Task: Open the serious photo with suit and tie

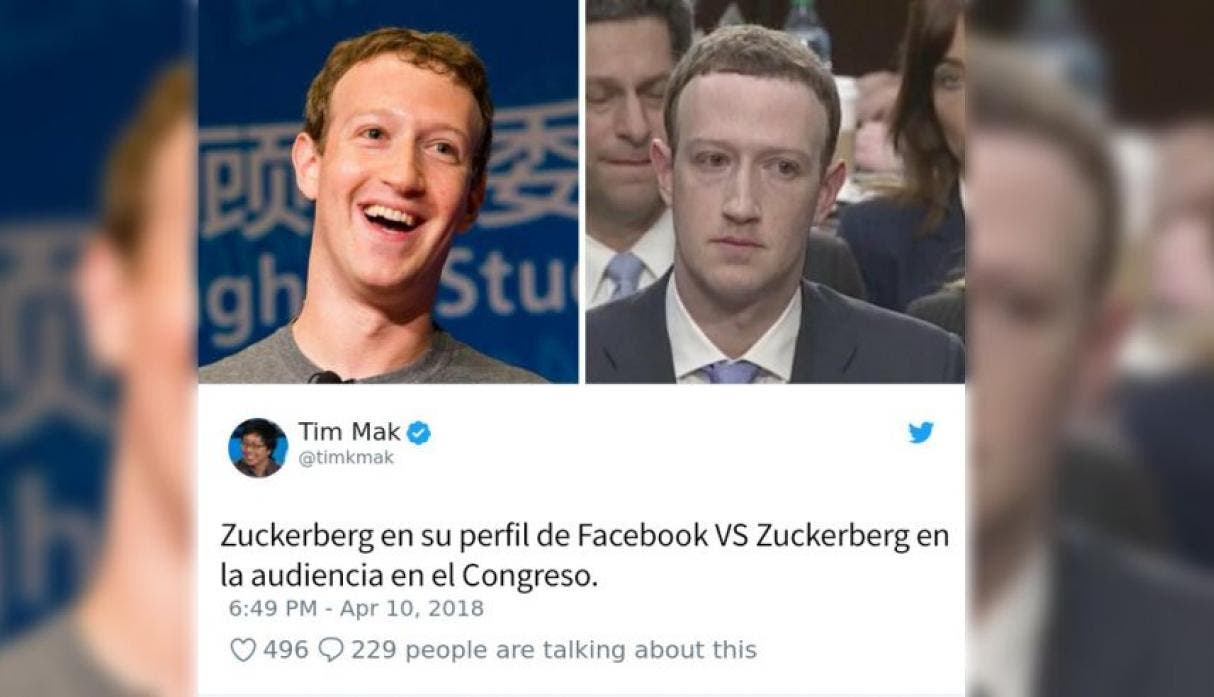Action: tap(775, 191)
